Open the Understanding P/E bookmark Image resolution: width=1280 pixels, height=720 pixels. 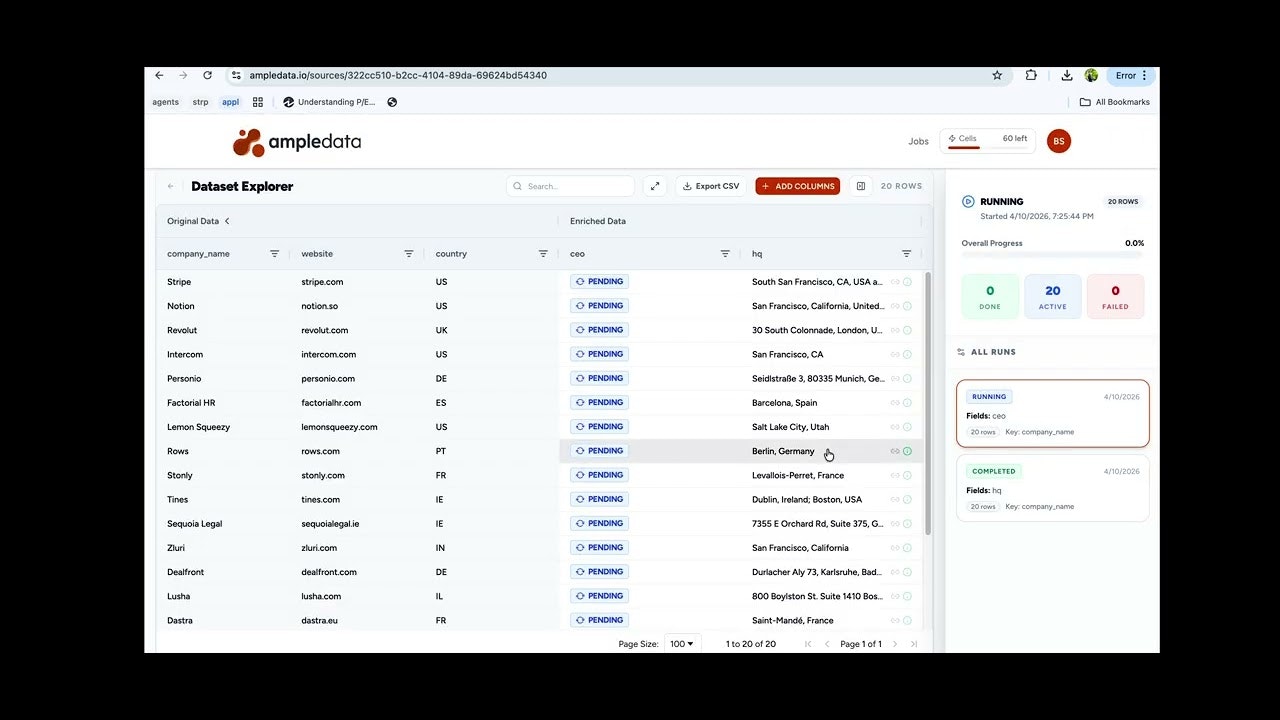click(329, 102)
